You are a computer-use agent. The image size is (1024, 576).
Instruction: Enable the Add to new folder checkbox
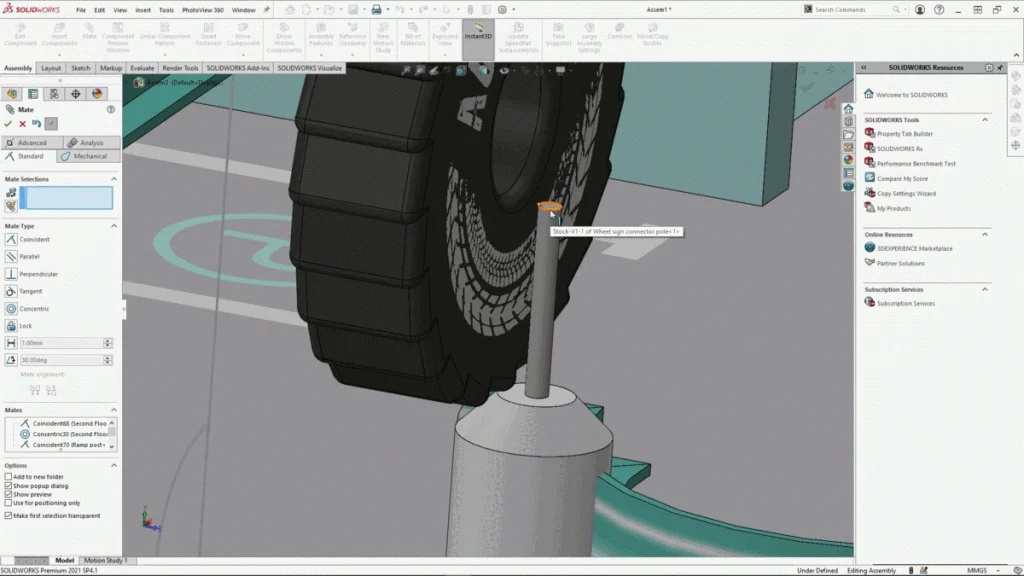(8, 478)
